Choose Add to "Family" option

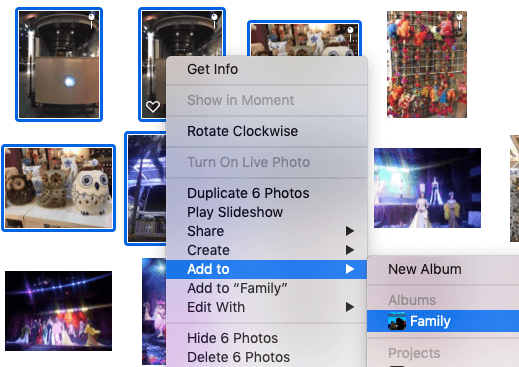point(267,288)
